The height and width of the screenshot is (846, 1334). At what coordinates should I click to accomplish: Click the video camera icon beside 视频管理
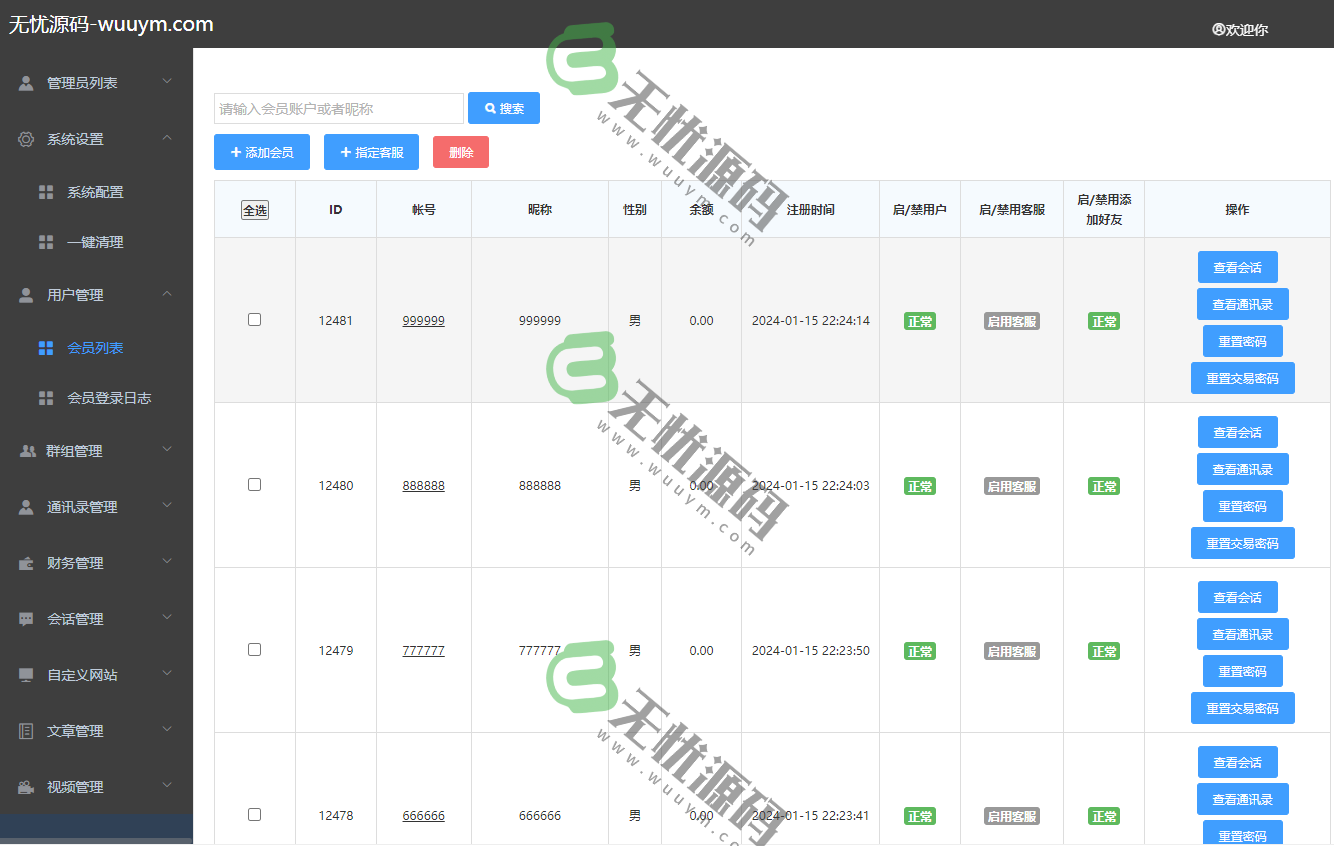tap(26, 787)
